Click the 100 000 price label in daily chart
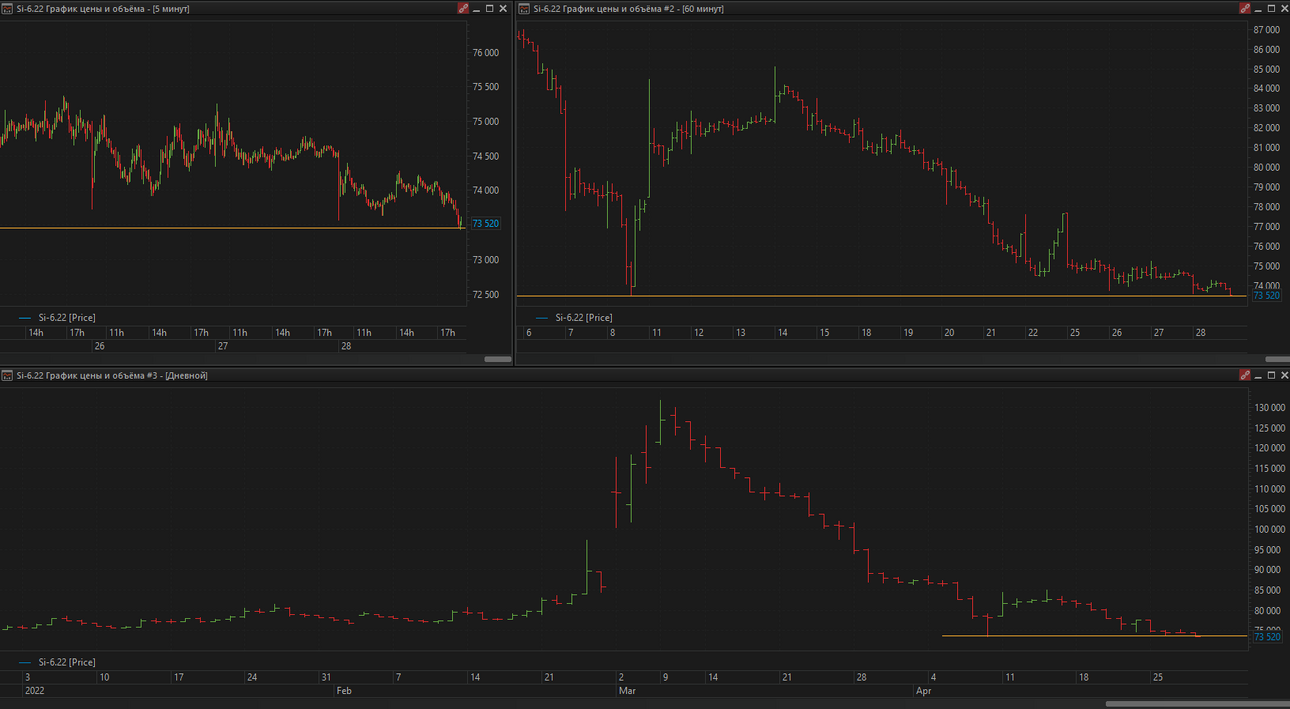 point(1269,530)
